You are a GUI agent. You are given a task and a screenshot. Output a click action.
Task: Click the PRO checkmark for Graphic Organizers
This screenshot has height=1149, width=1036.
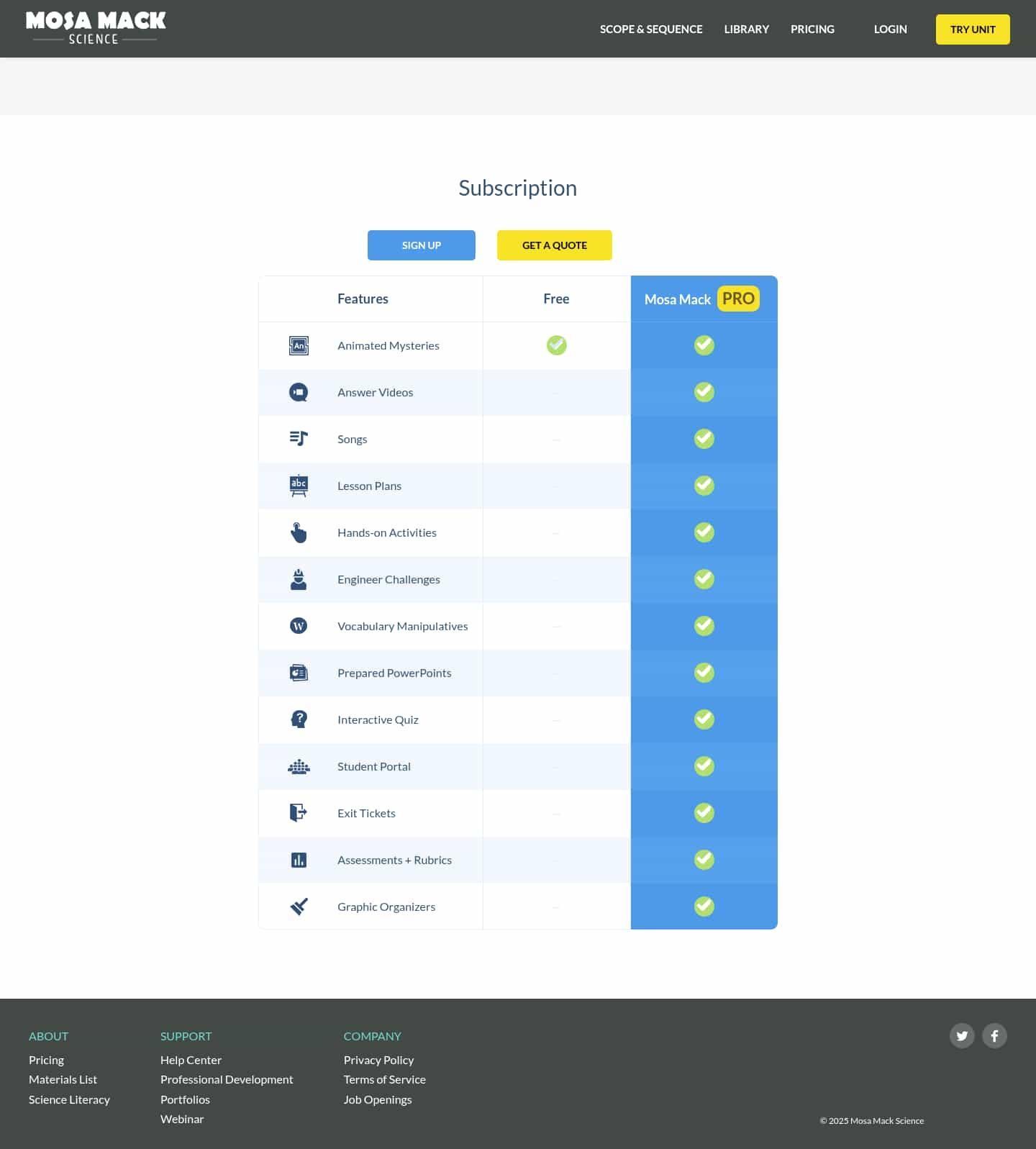click(x=704, y=907)
